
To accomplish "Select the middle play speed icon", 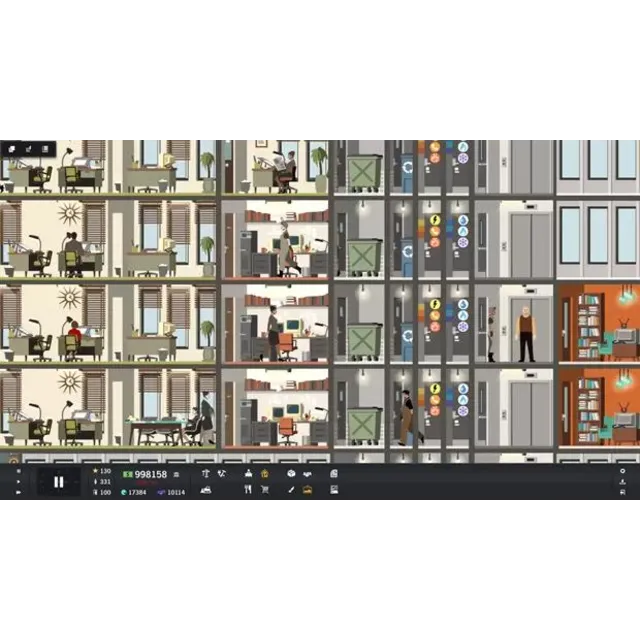I will tap(18, 482).
